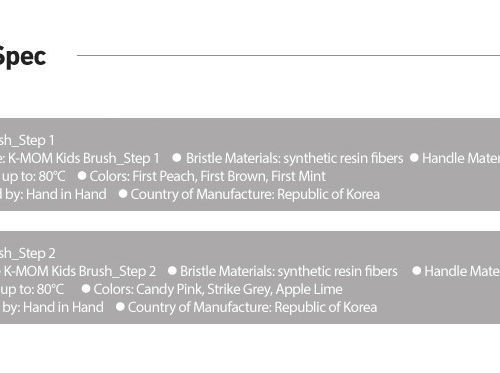This screenshot has height=373, width=500.
Task: Click the Step 2 'synthetic resin fibers' text
Action: [x=338, y=271]
